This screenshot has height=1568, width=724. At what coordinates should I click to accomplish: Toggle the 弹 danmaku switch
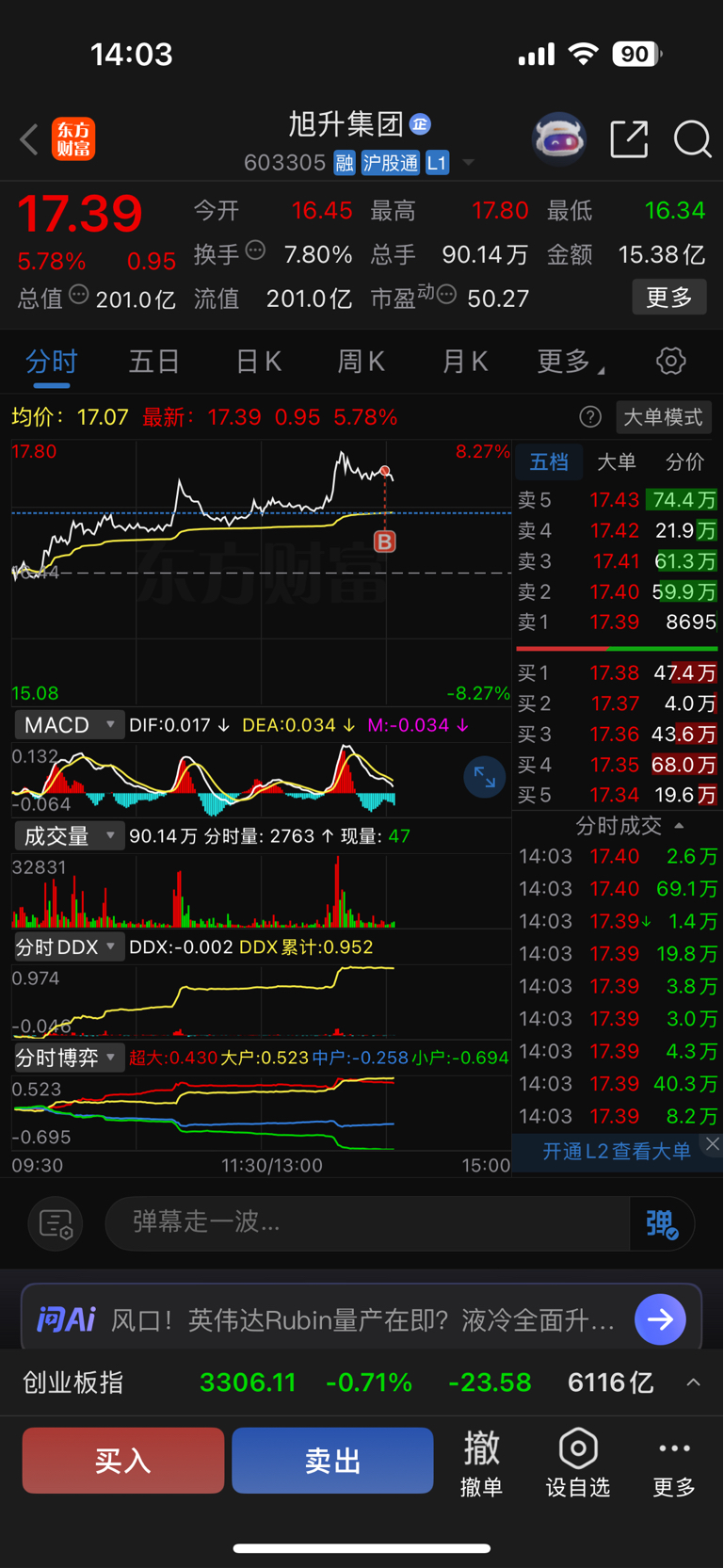point(662,1223)
